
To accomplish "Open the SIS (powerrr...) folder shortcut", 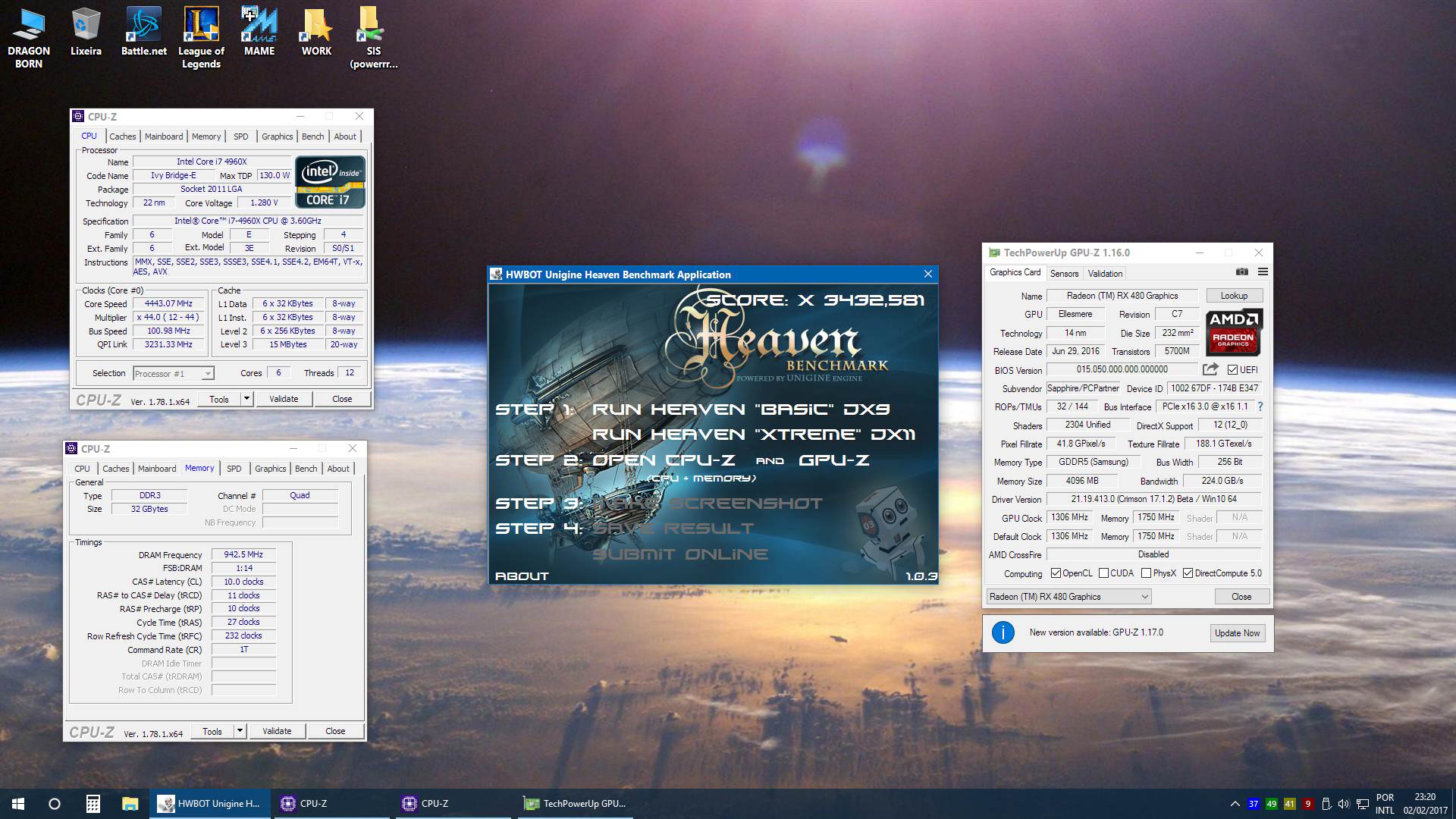I will [373, 38].
